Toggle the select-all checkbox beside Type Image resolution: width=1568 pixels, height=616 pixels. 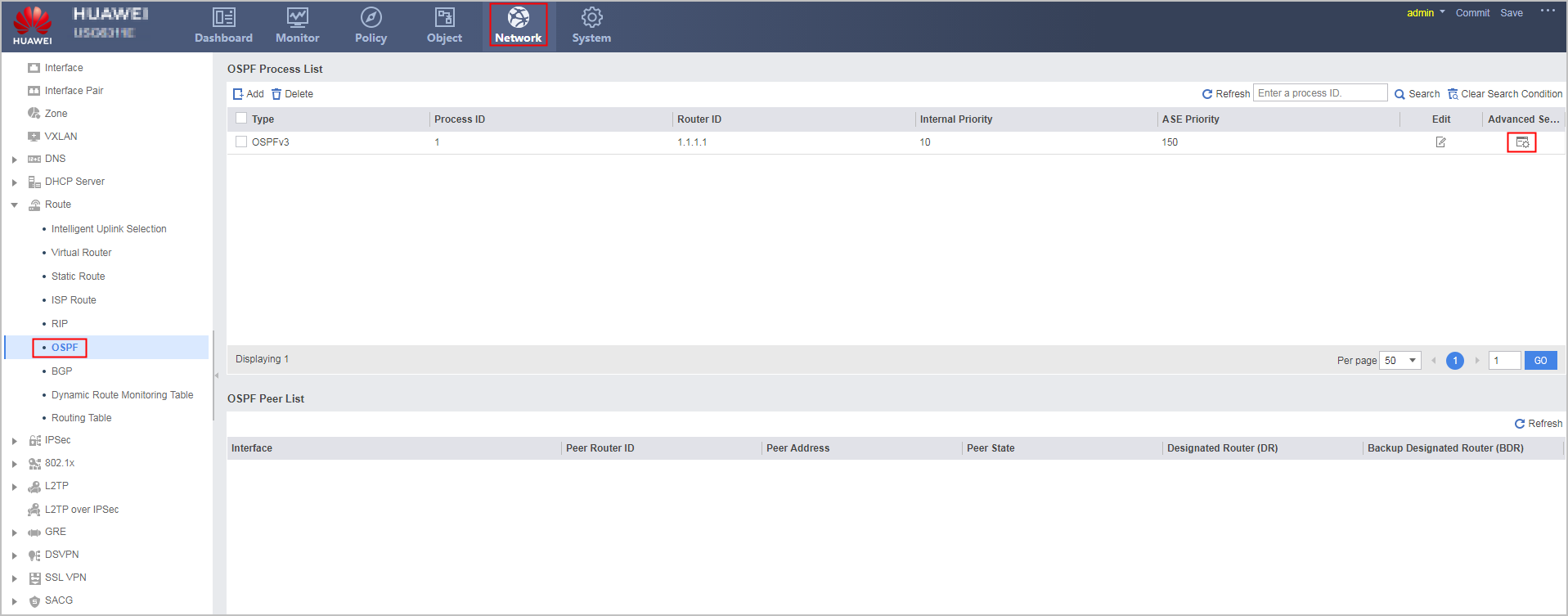[x=241, y=118]
